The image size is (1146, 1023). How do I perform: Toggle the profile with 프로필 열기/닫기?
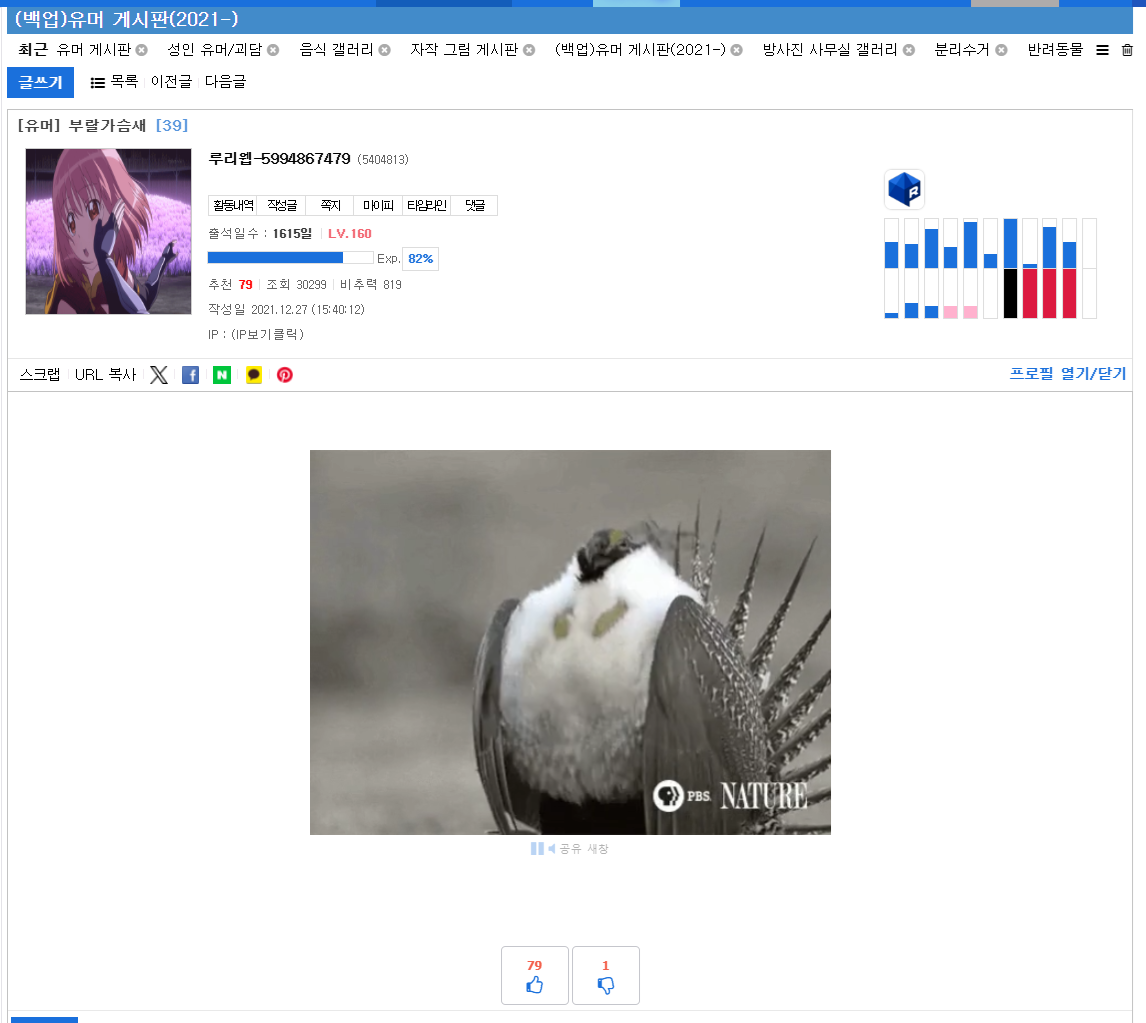click(x=1067, y=374)
